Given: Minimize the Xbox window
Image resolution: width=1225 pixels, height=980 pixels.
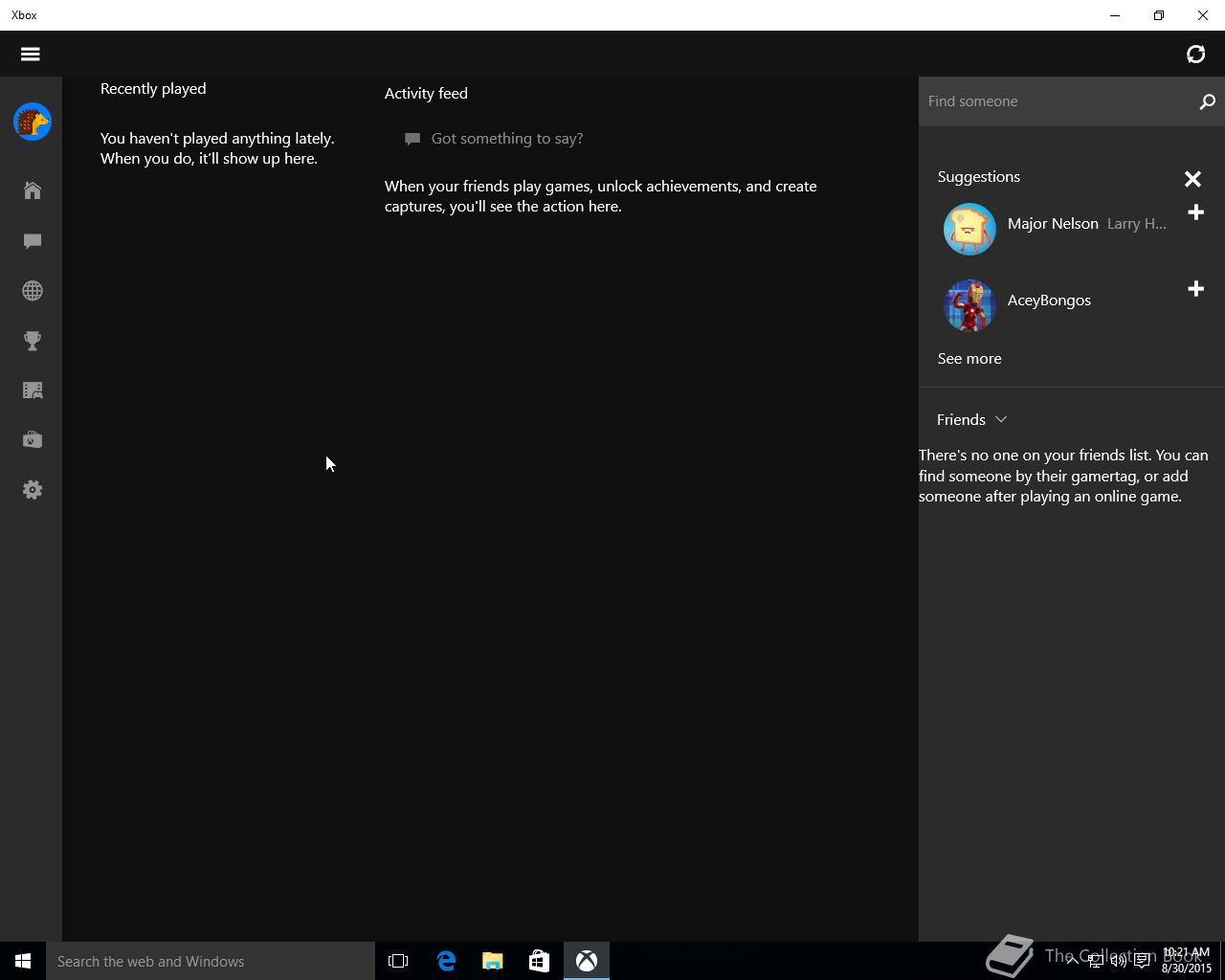Looking at the screenshot, I should (x=1115, y=15).
